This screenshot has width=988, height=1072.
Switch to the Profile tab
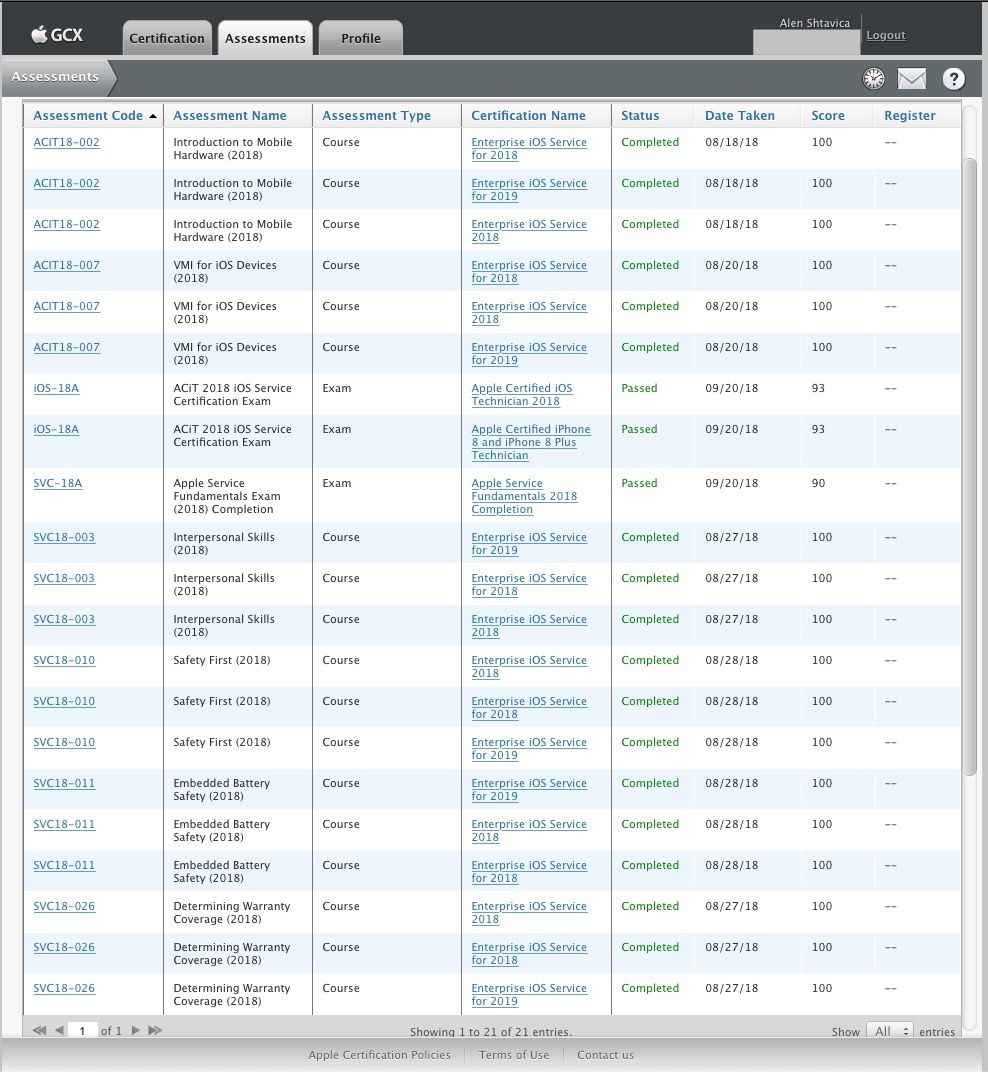point(360,39)
